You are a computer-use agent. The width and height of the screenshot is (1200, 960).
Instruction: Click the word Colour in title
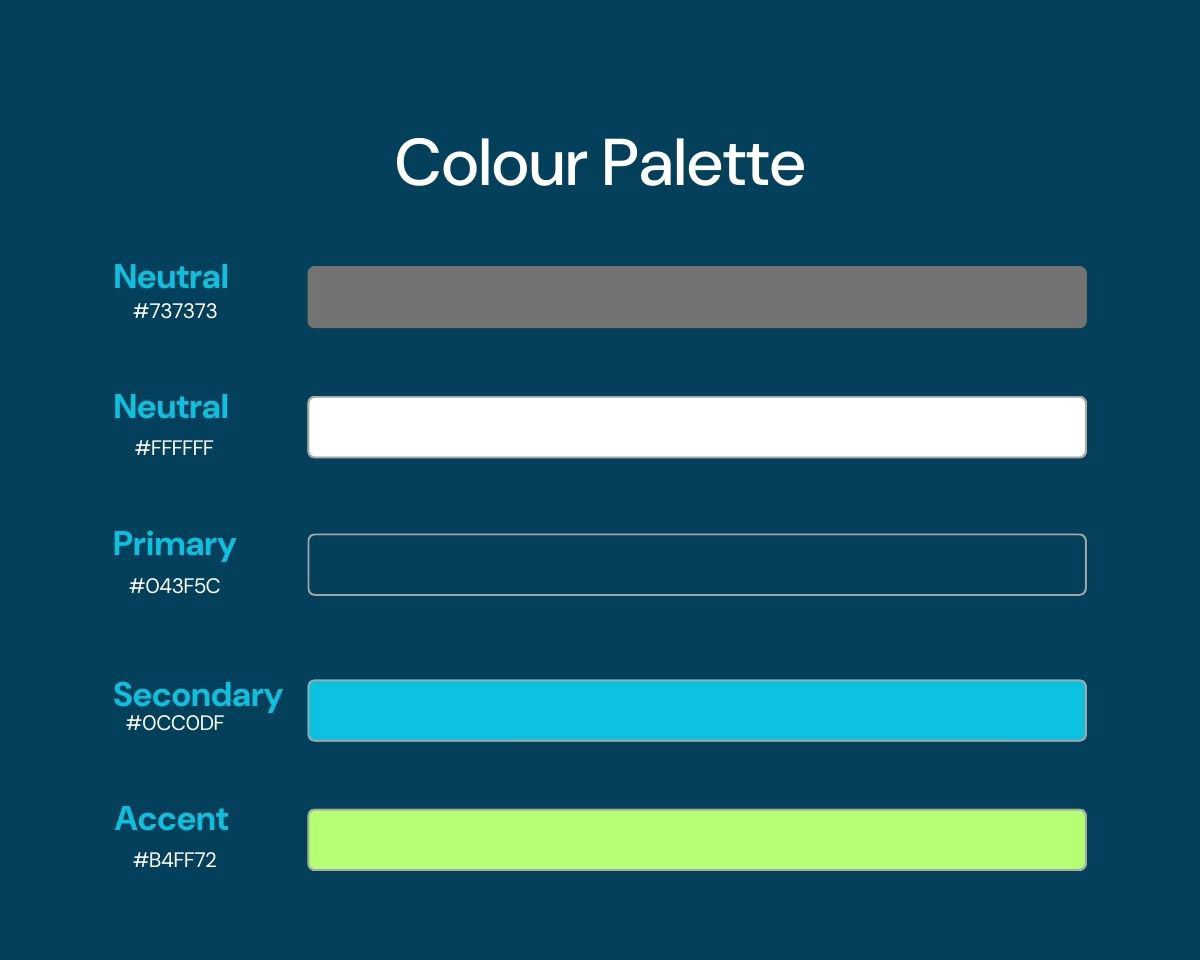point(490,163)
